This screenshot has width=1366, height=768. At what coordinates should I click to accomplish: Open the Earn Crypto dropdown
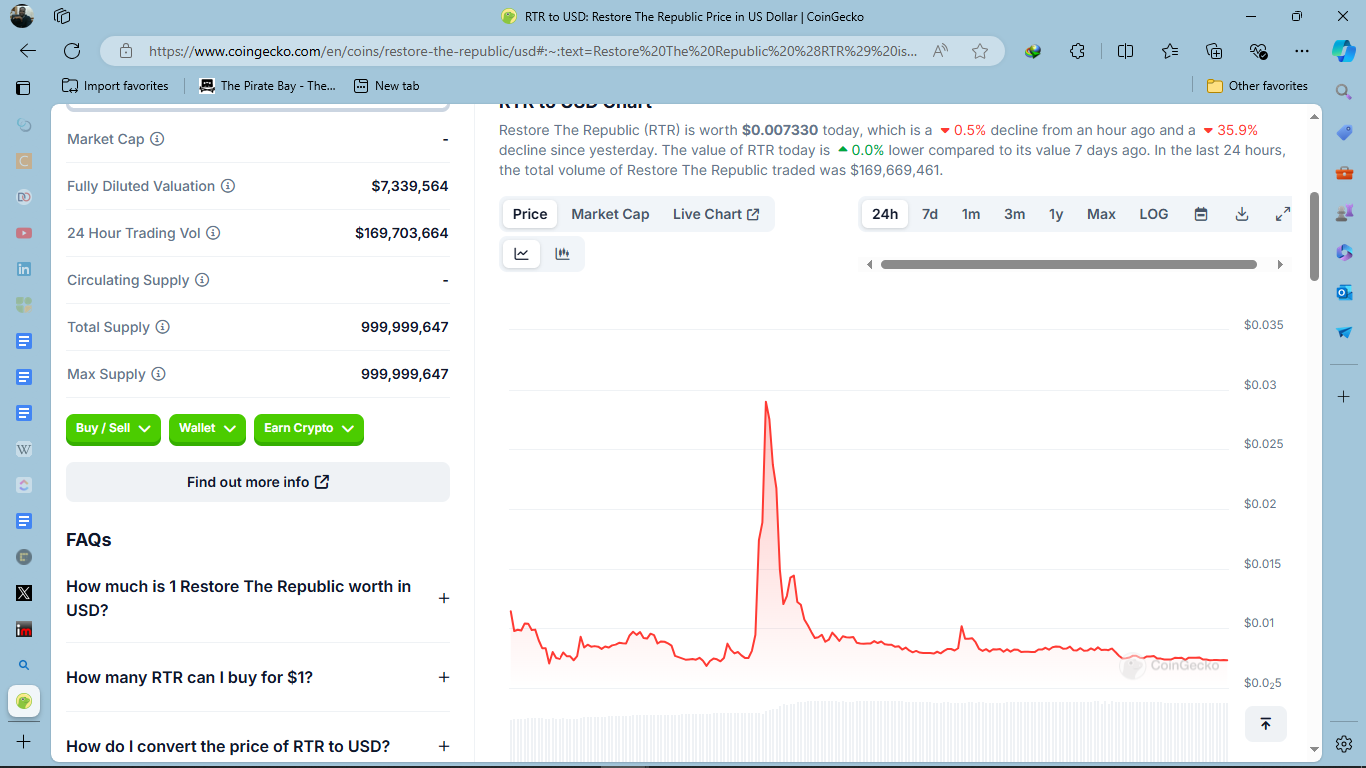click(309, 428)
